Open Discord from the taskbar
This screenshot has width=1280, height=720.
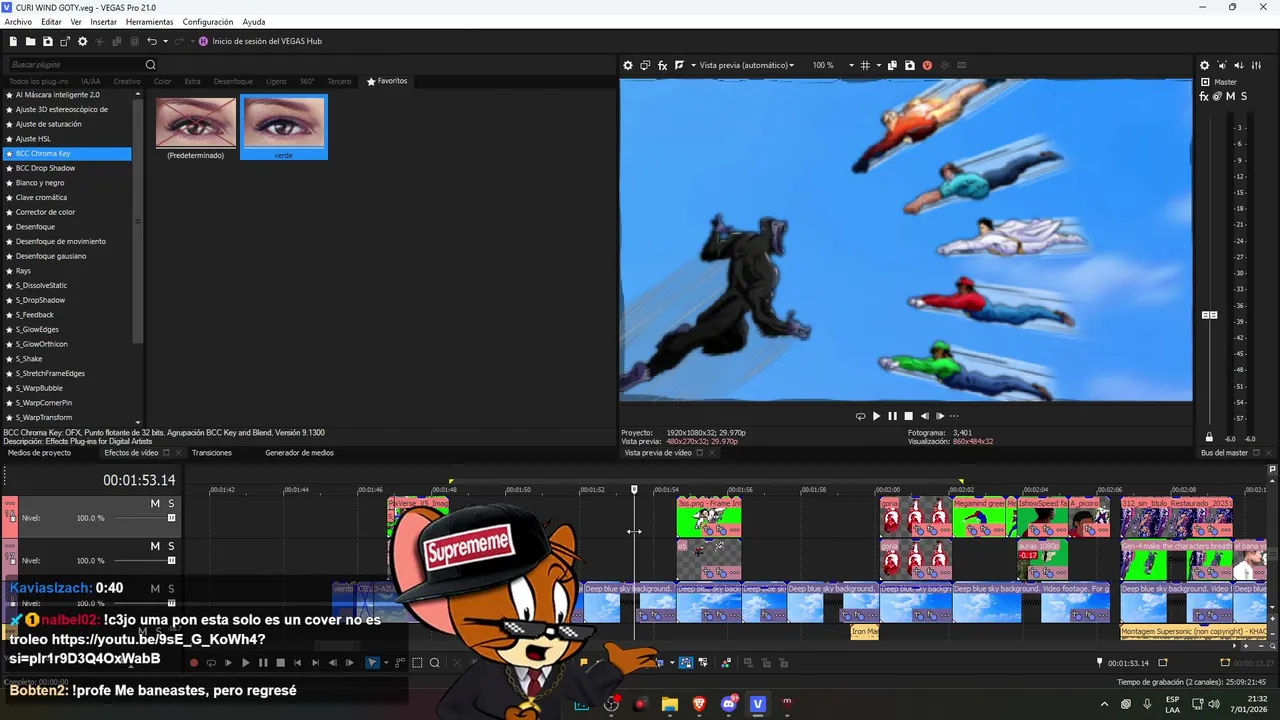(729, 704)
